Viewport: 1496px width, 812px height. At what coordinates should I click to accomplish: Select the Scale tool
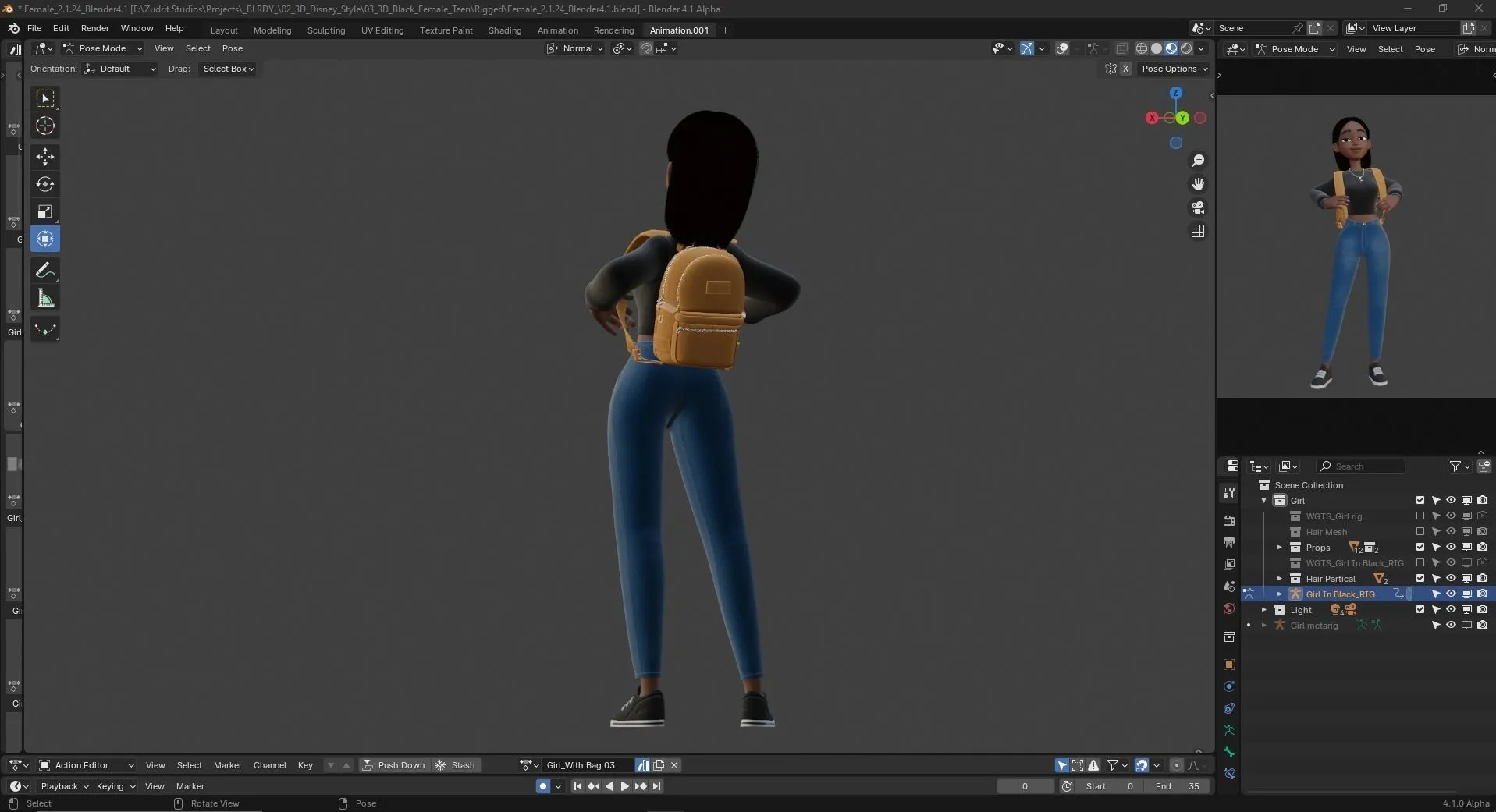[x=44, y=211]
